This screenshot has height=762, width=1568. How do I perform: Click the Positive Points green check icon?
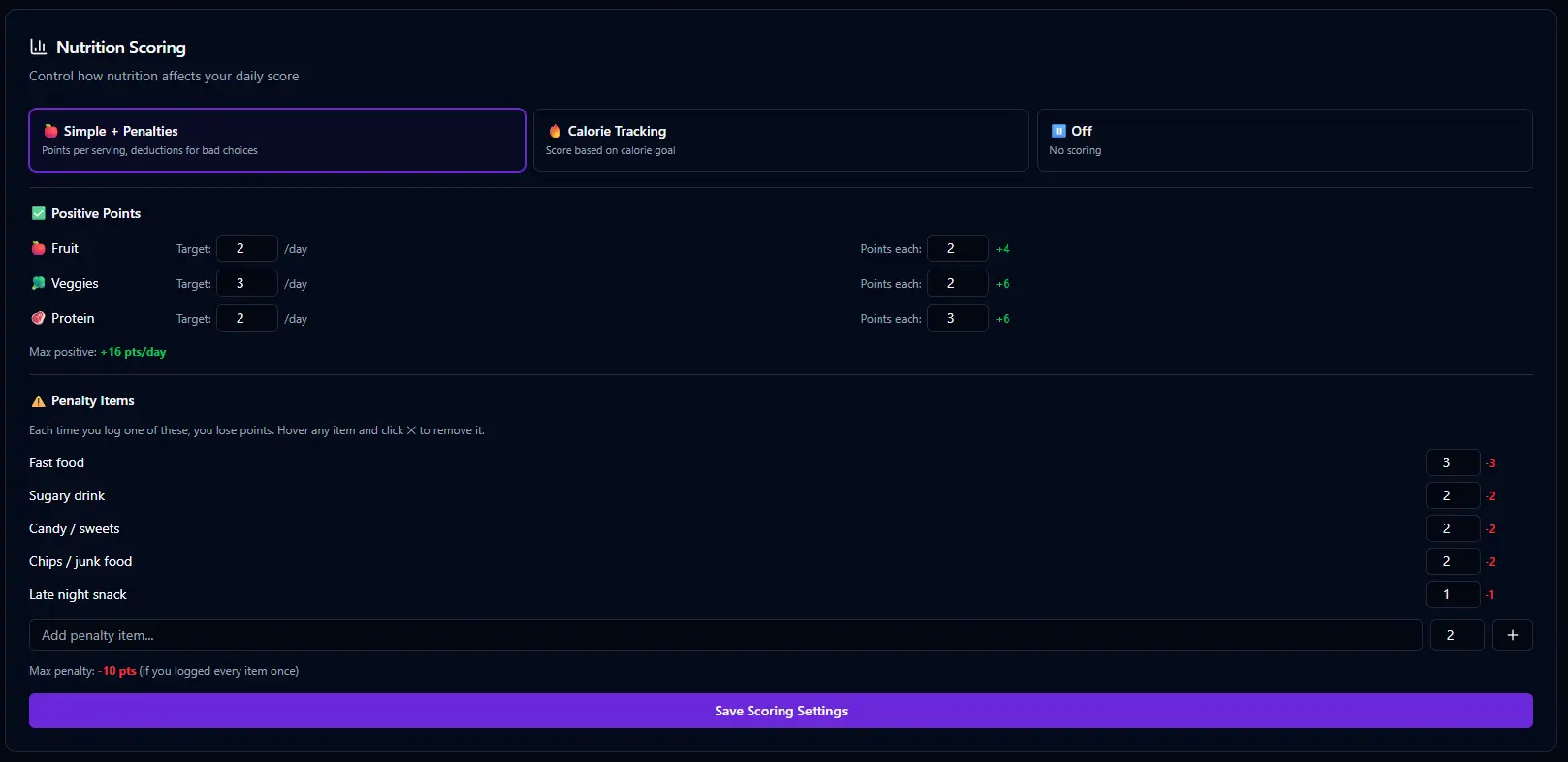(39, 213)
